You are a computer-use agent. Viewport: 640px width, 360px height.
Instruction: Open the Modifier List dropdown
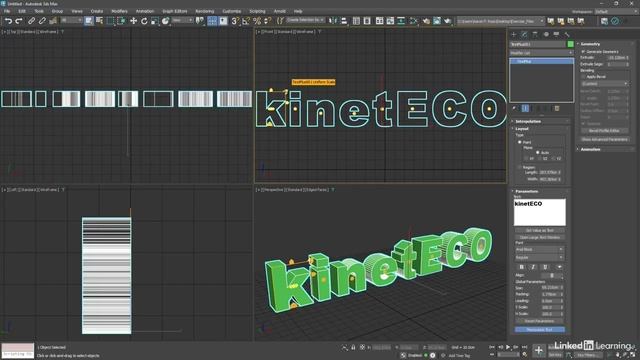pyautogui.click(x=541, y=53)
